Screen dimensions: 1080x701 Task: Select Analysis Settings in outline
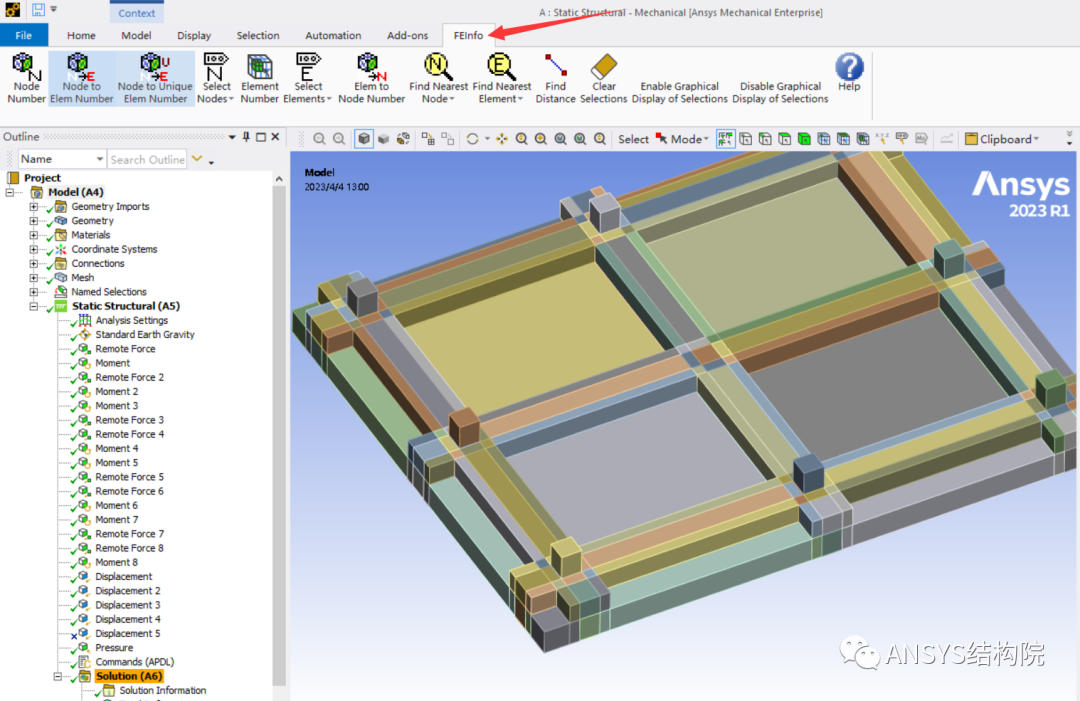132,320
